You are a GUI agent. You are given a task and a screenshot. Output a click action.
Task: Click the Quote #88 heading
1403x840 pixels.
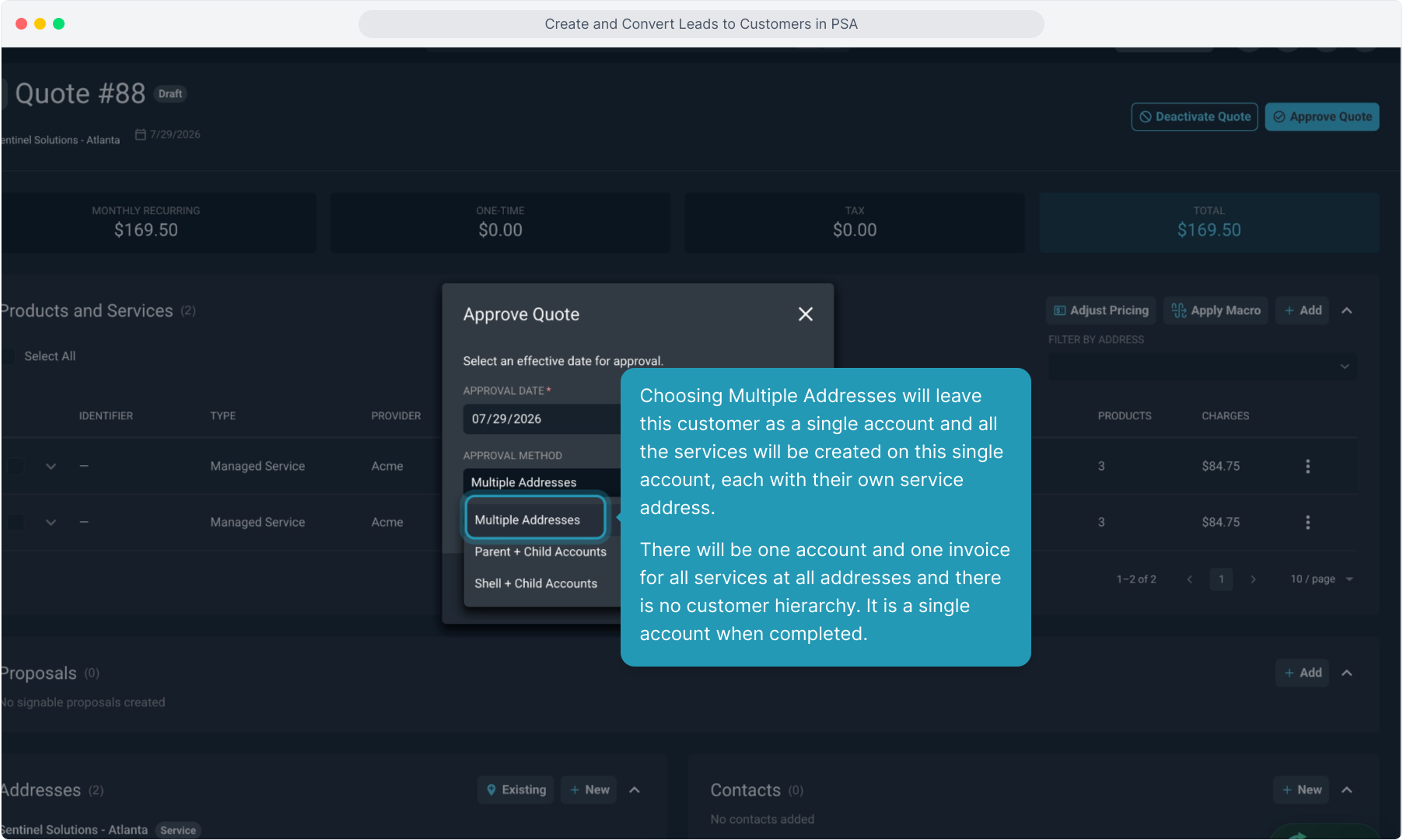click(x=80, y=93)
